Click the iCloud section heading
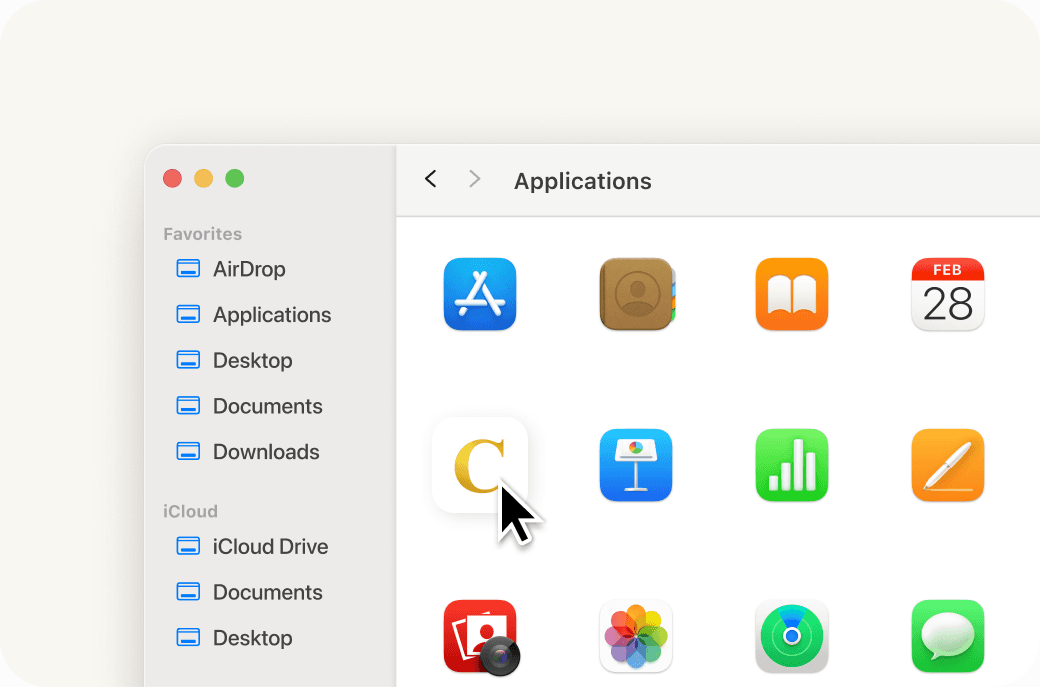Screen dimensions: 1040x687 point(190,511)
